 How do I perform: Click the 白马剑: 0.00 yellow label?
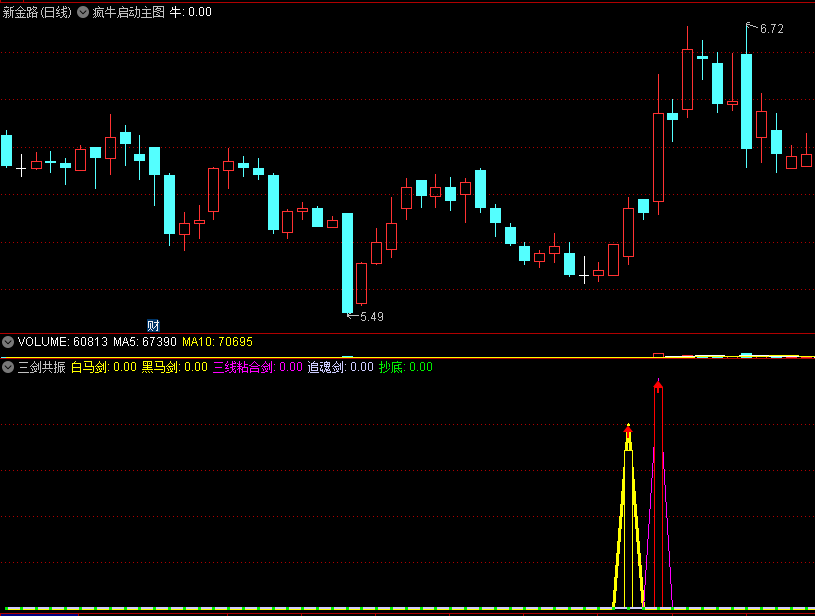103,367
